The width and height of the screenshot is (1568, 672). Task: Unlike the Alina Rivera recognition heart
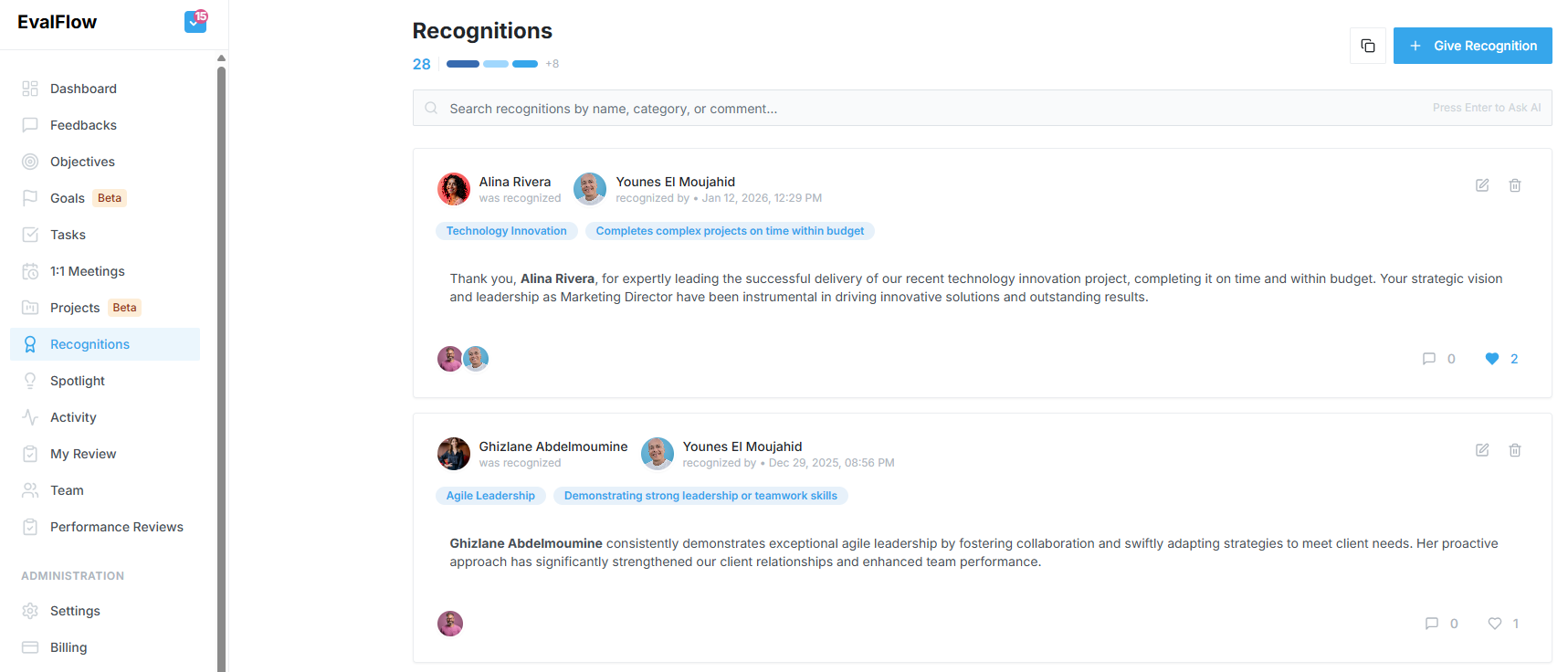1492,359
